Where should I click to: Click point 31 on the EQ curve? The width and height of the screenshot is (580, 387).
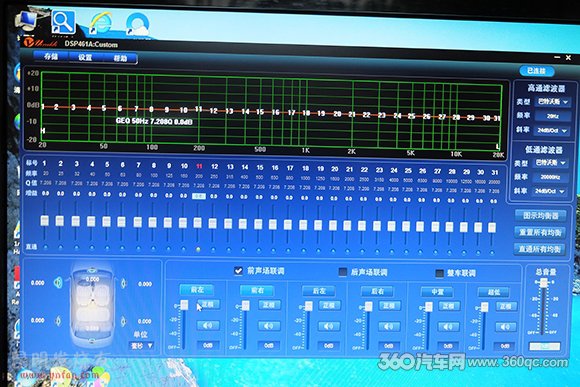(x=497, y=118)
